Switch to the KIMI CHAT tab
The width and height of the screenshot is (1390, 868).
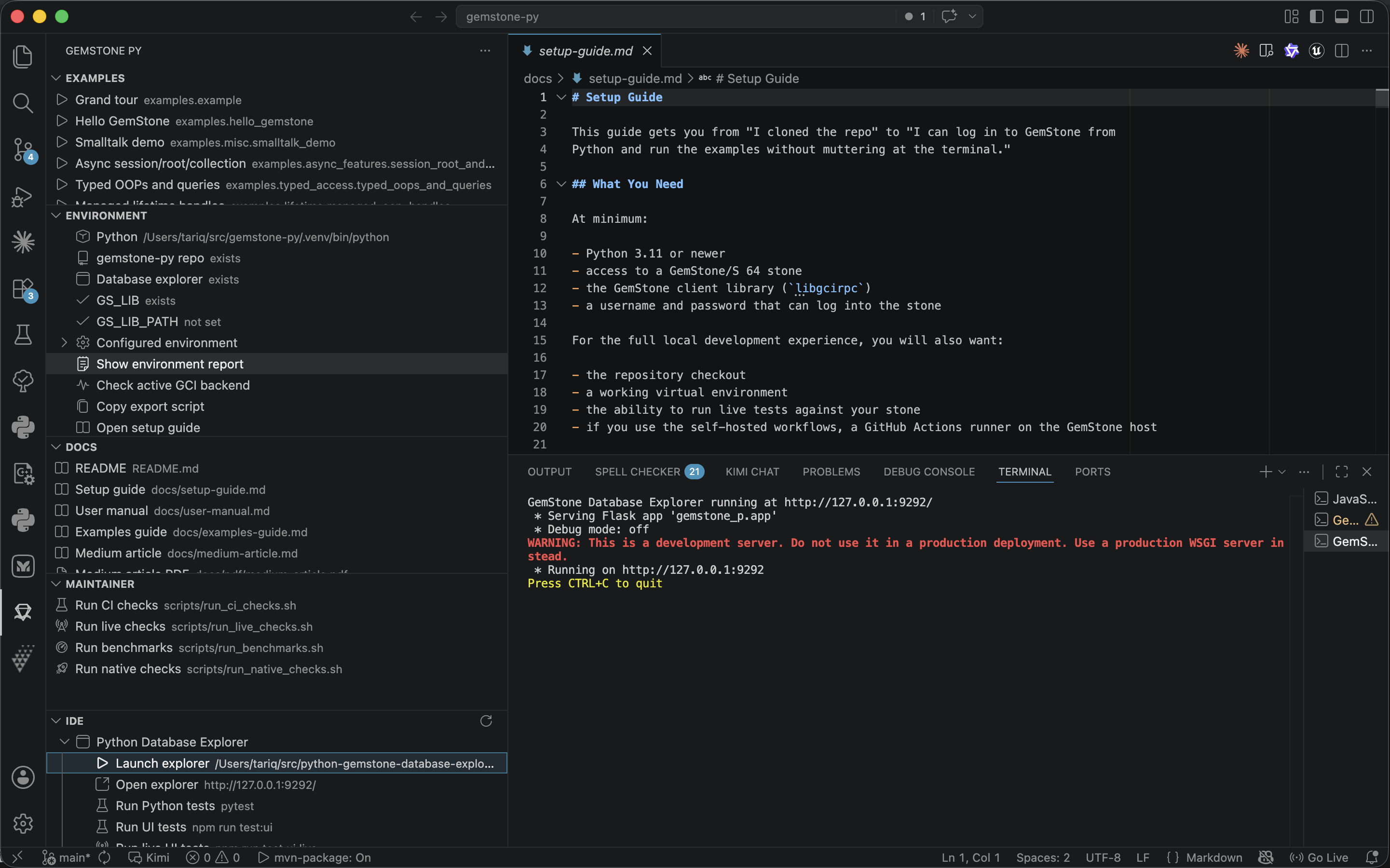[x=752, y=471]
